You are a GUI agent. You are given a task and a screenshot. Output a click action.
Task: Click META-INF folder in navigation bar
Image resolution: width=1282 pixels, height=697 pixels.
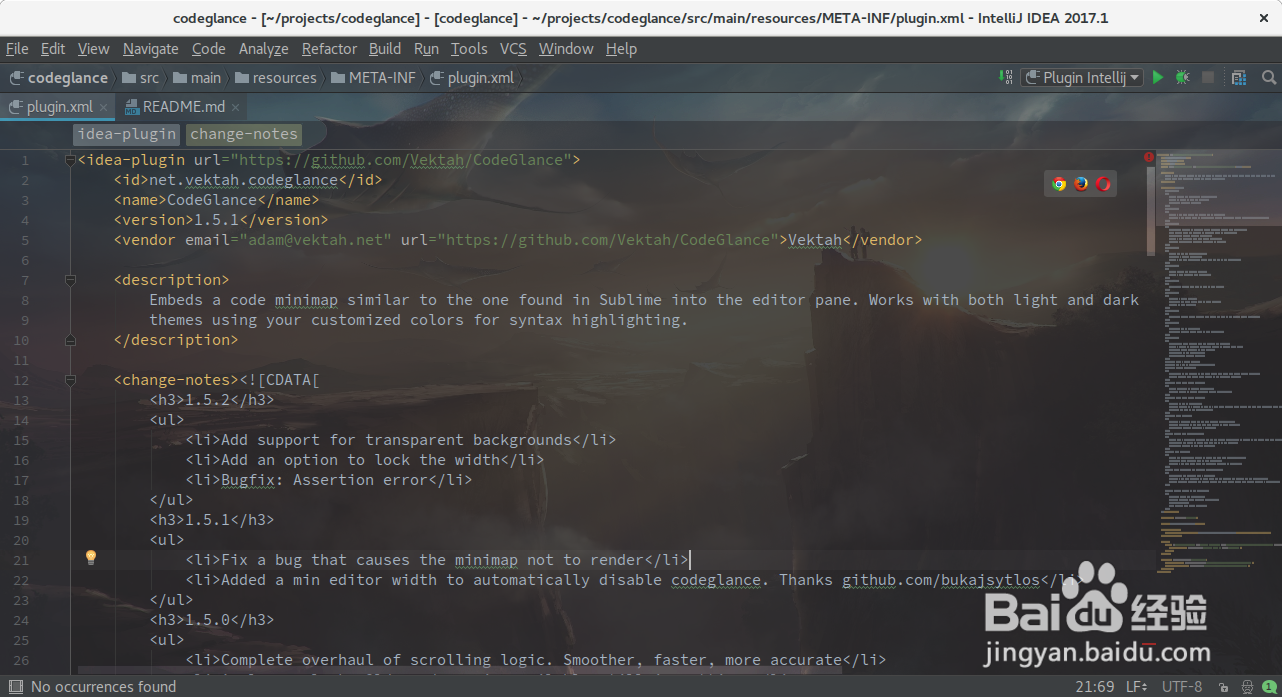373,77
